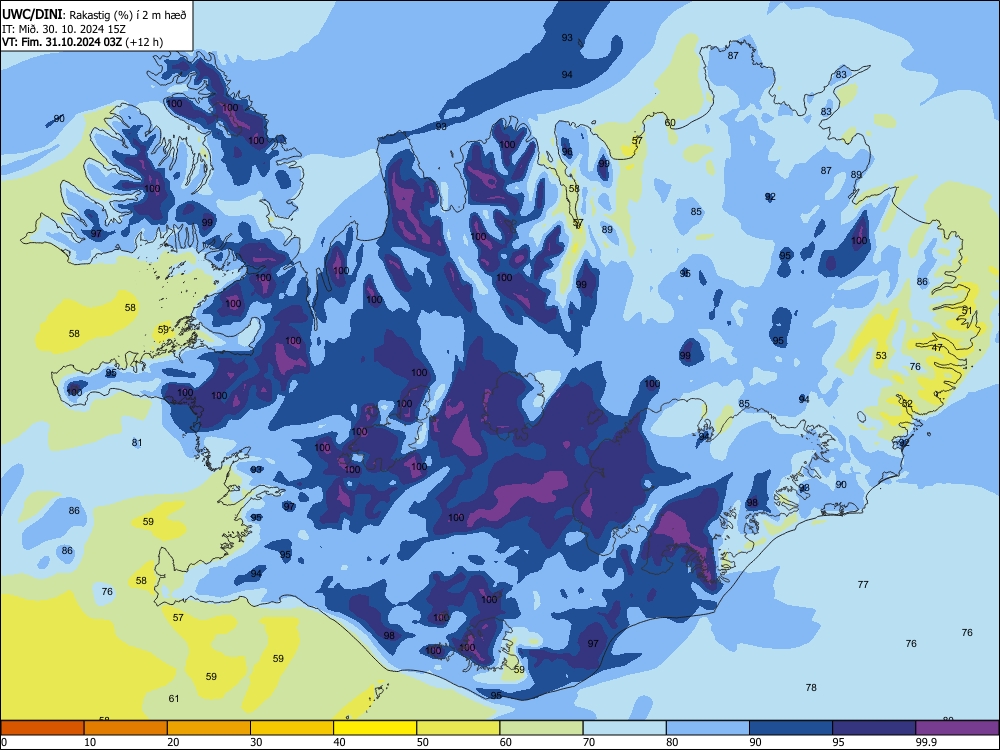Click the 30–40 amber legend swatch
This screenshot has height=750, width=1000.
[292, 728]
